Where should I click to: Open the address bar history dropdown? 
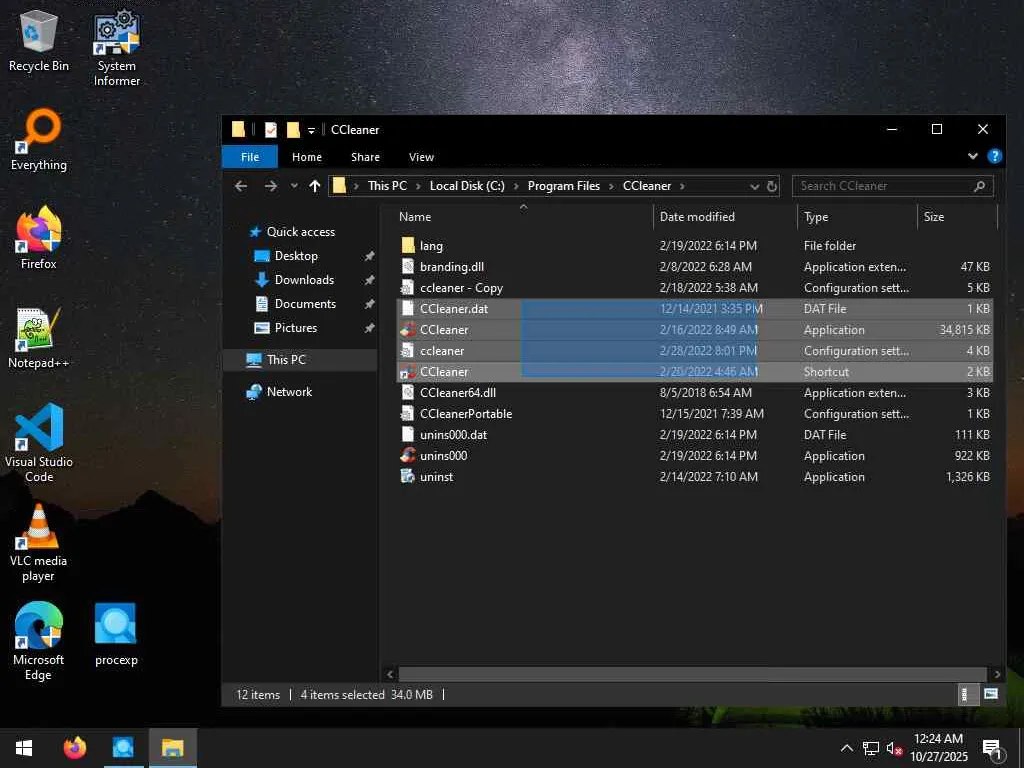click(754, 186)
